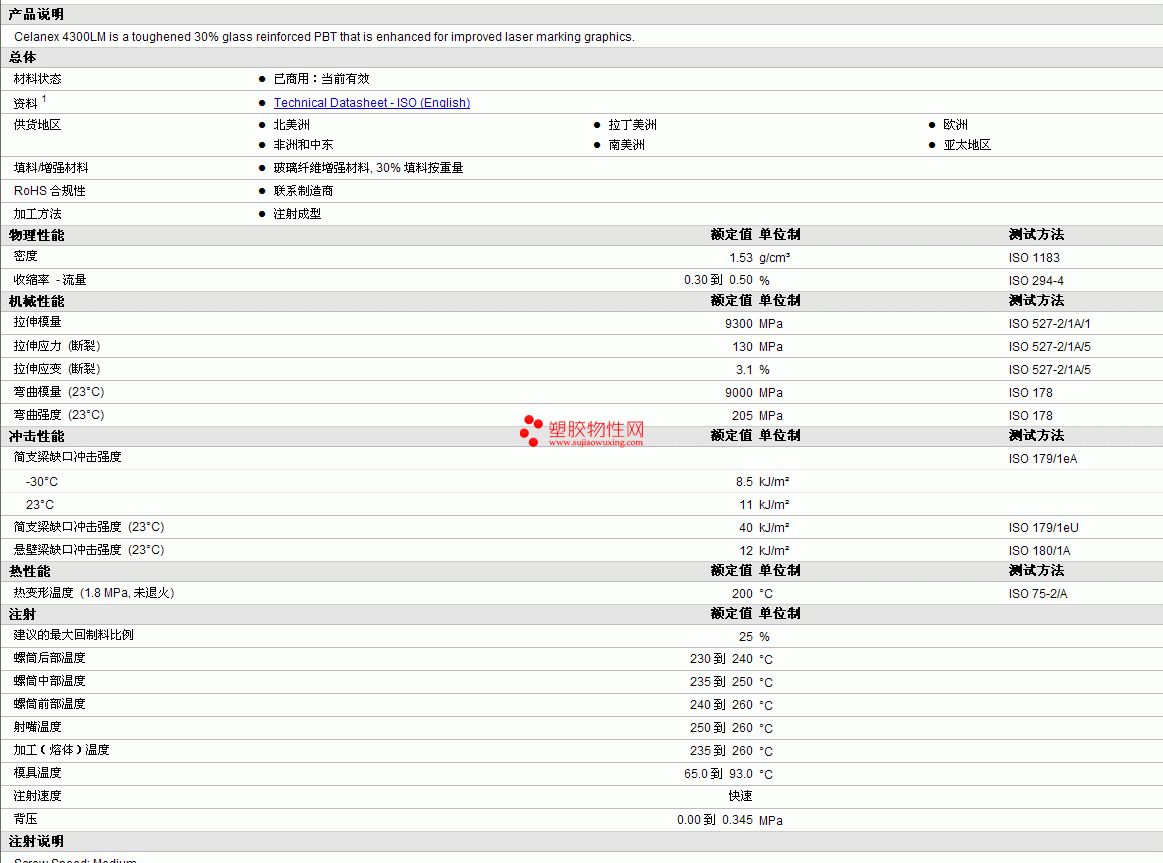This screenshot has height=863, width=1163.
Task: Click the 北美洲 region entry
Action: (x=291, y=125)
